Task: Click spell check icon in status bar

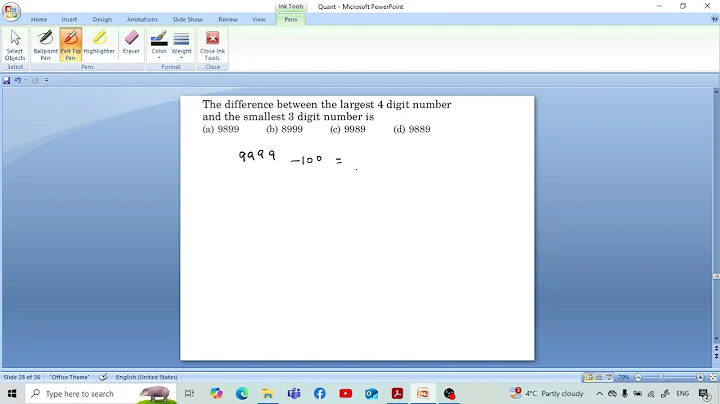Action: tap(103, 377)
